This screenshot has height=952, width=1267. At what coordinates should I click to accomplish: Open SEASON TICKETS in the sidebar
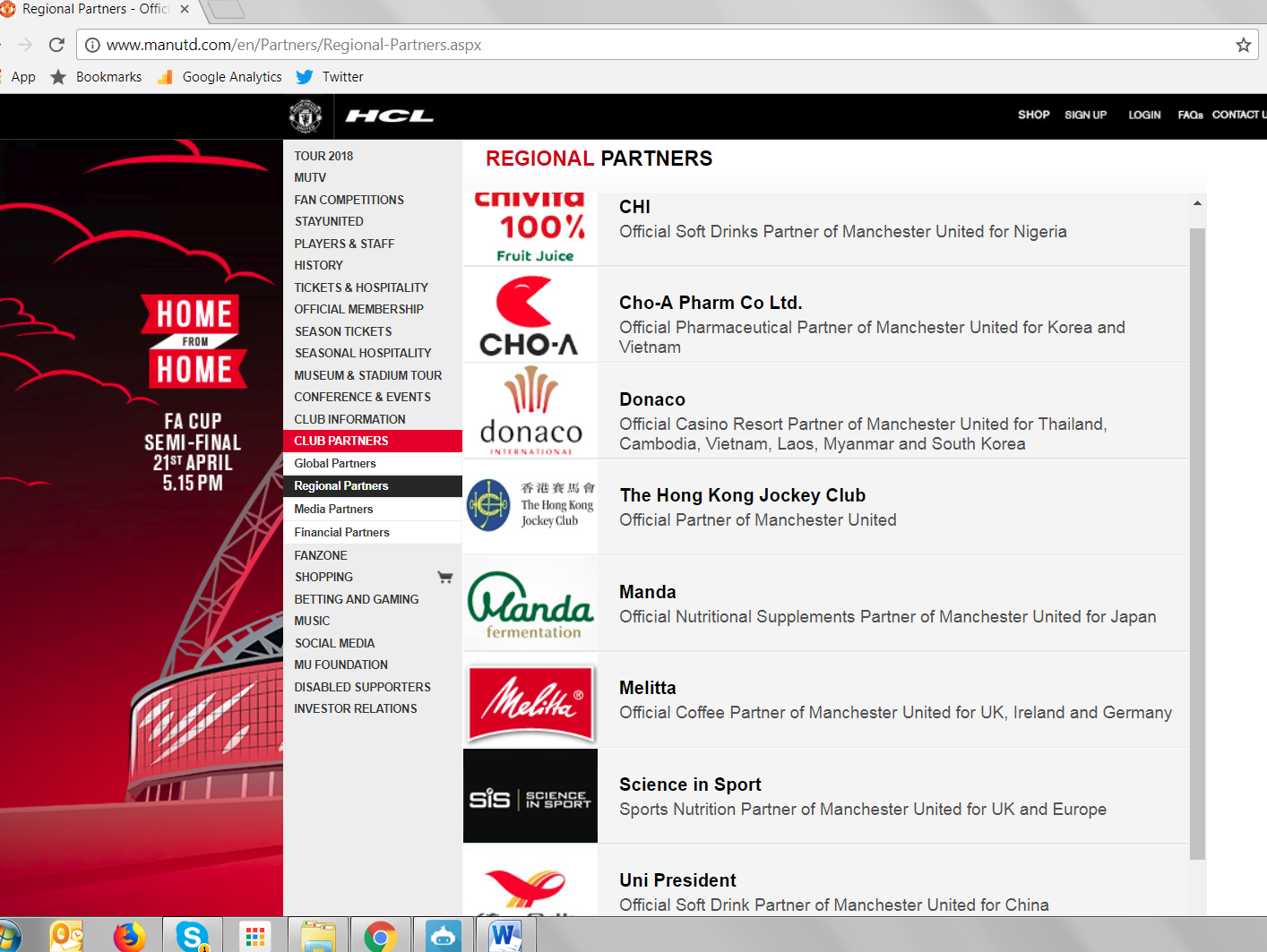[x=343, y=331]
